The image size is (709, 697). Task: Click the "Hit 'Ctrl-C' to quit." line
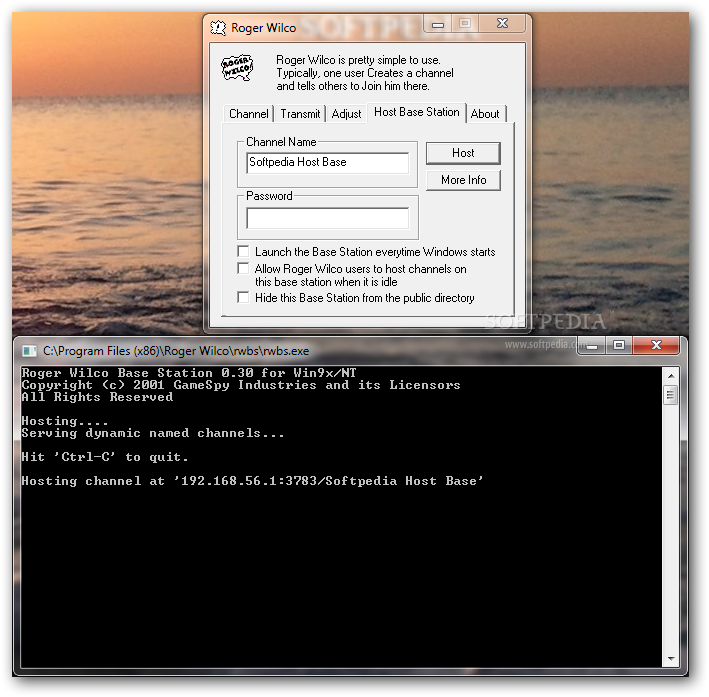(x=105, y=457)
